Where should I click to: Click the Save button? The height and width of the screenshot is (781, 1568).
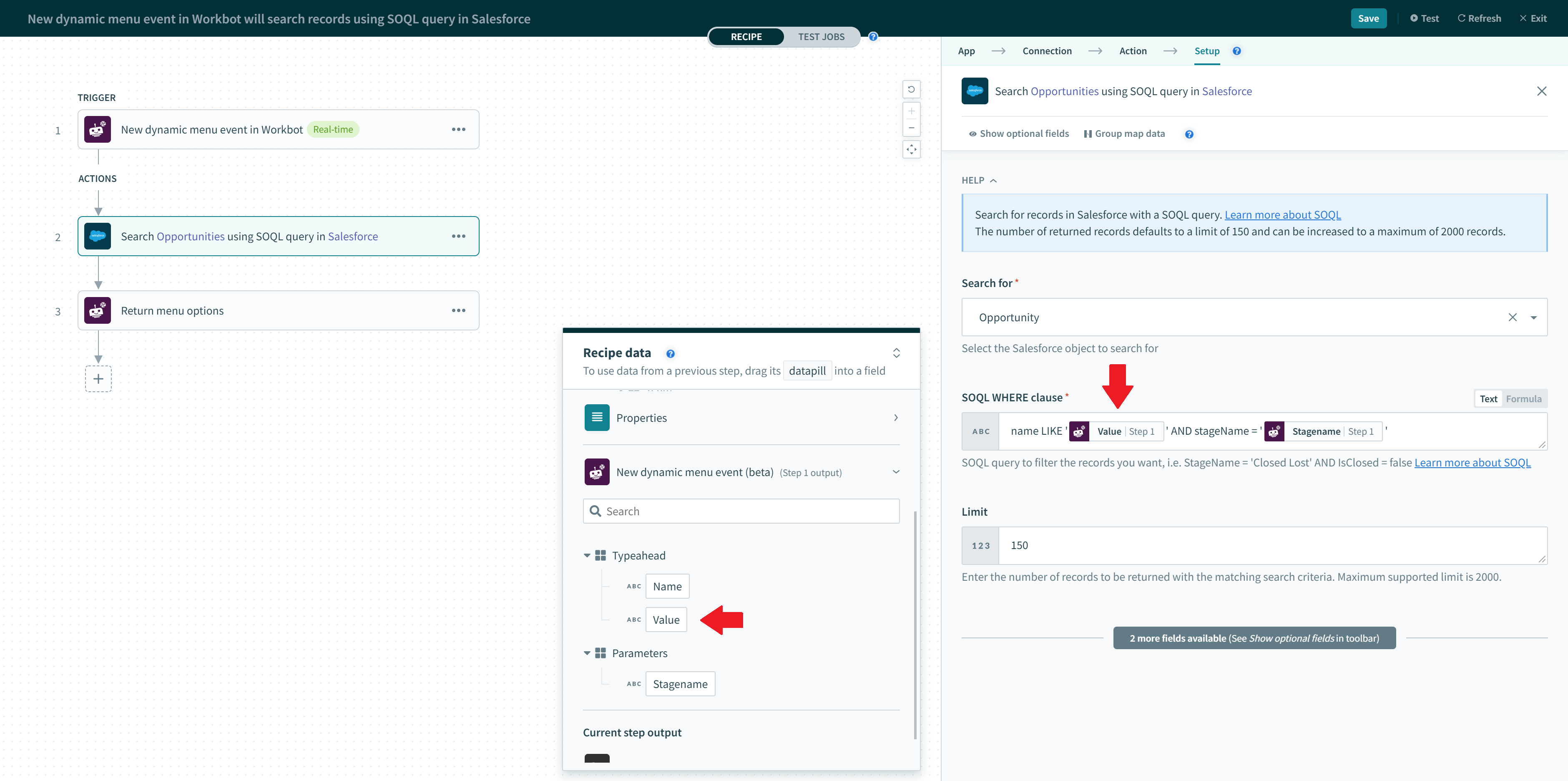pos(1368,18)
